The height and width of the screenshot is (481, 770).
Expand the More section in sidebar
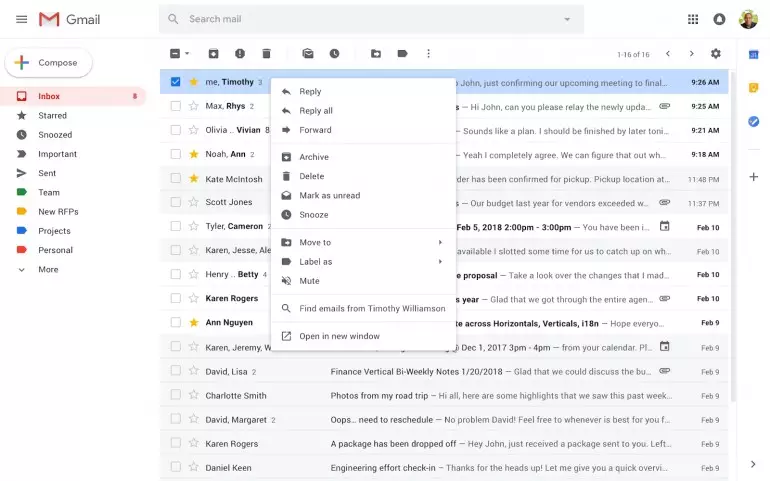tap(48, 270)
